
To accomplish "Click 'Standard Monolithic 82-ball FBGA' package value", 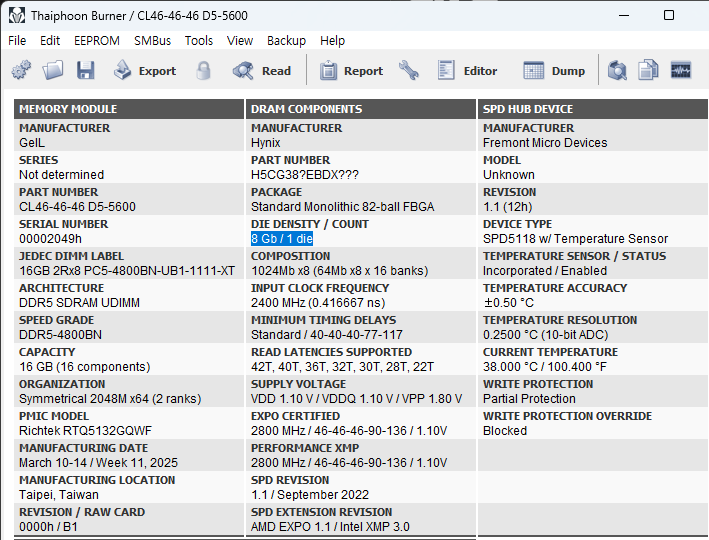I will 342,207.
